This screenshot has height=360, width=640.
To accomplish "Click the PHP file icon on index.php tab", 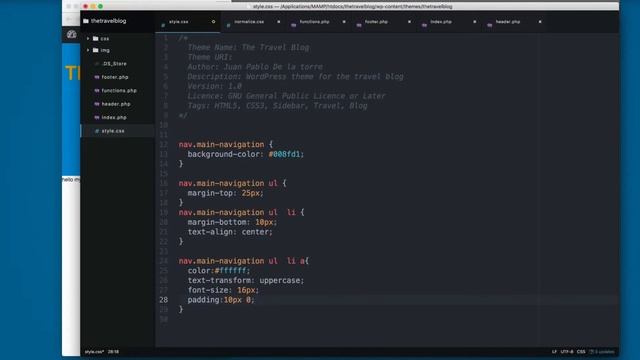I will 424,25.
